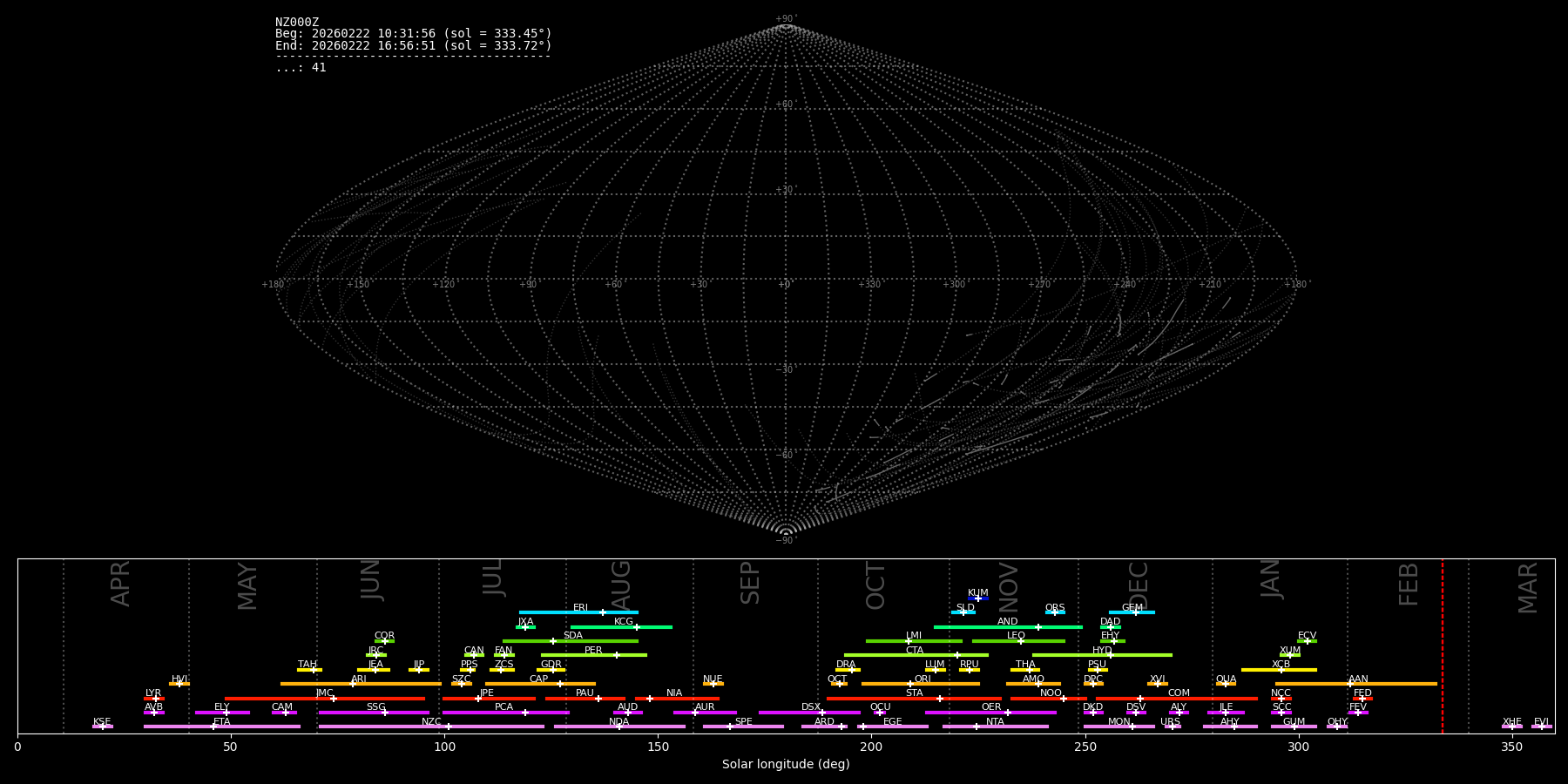Click the KSE shower label

[x=102, y=722]
